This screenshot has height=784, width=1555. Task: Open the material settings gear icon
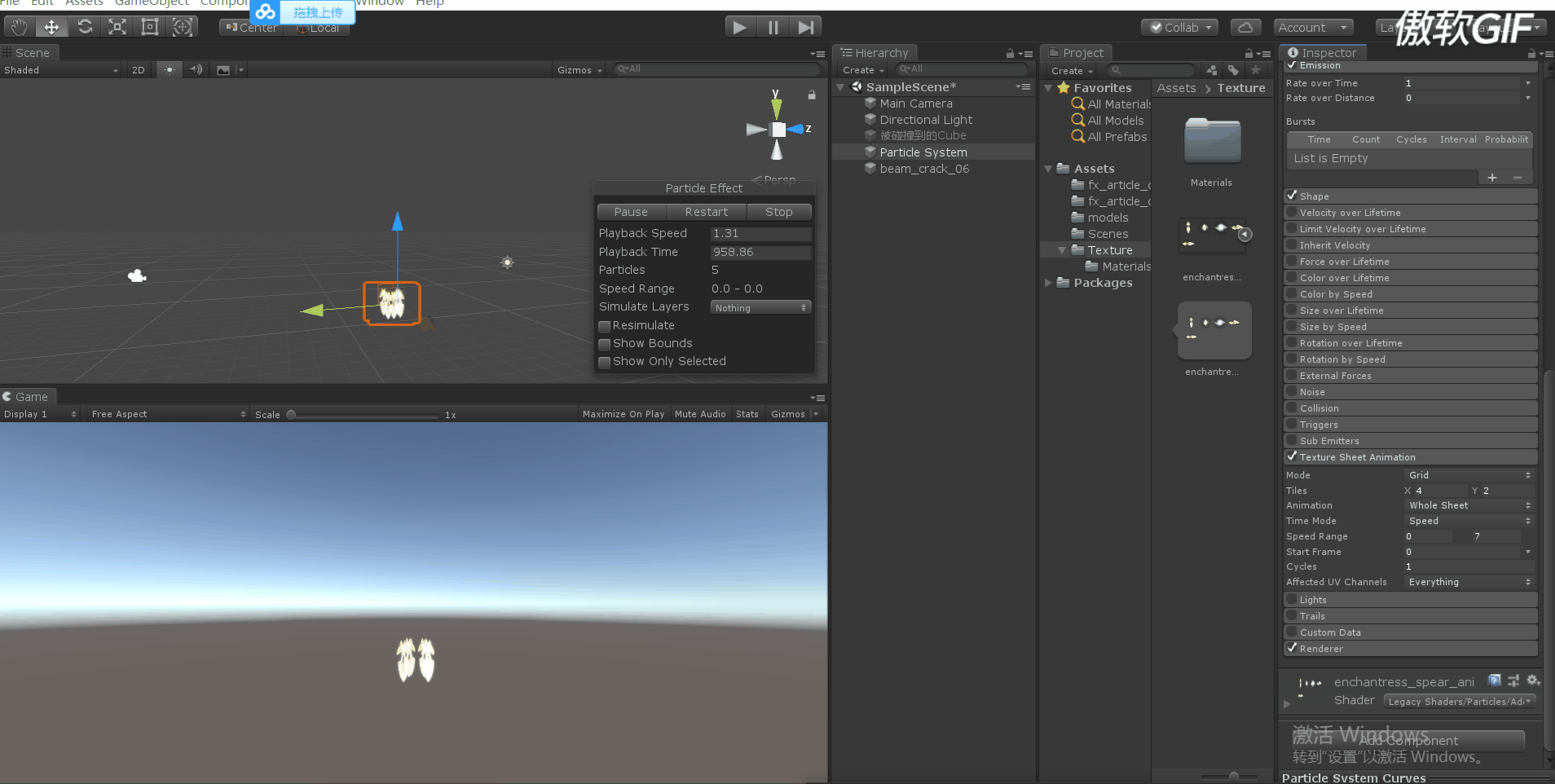point(1533,680)
